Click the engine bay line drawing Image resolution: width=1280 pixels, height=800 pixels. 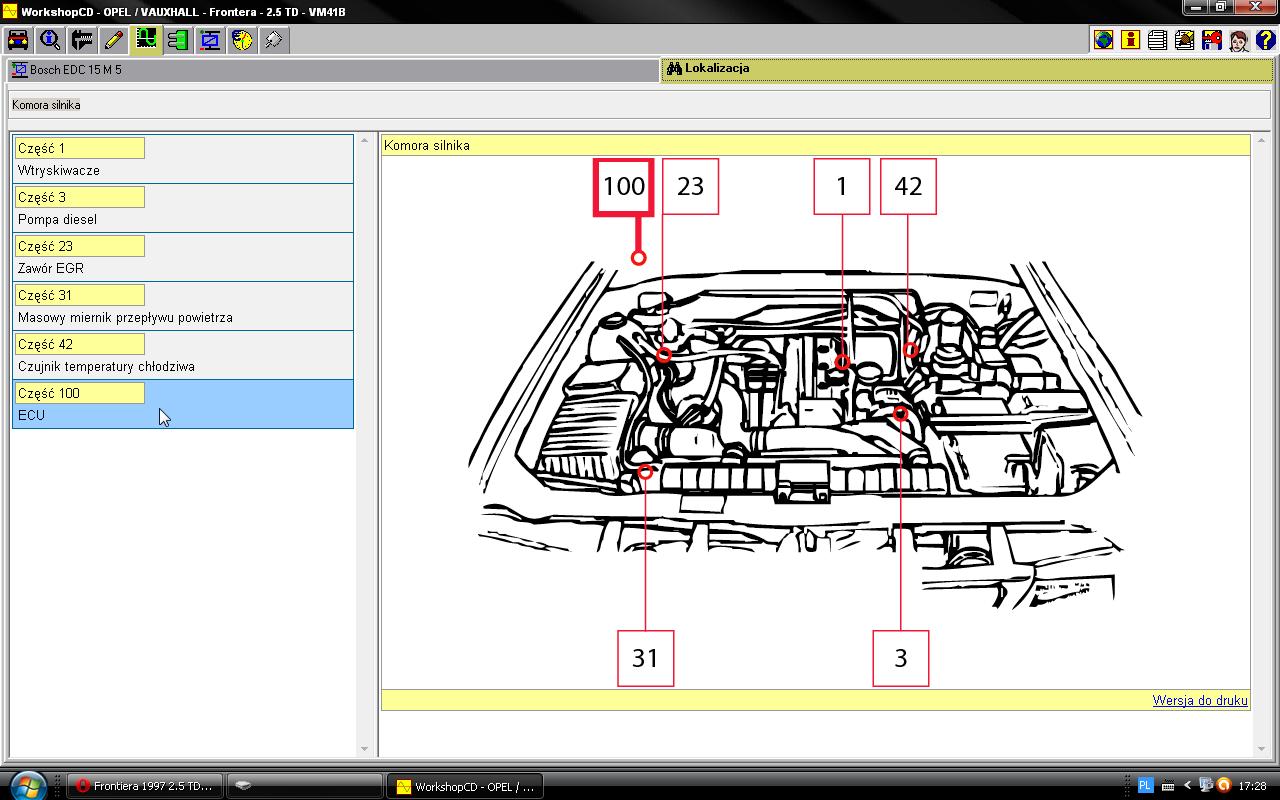[805, 435]
